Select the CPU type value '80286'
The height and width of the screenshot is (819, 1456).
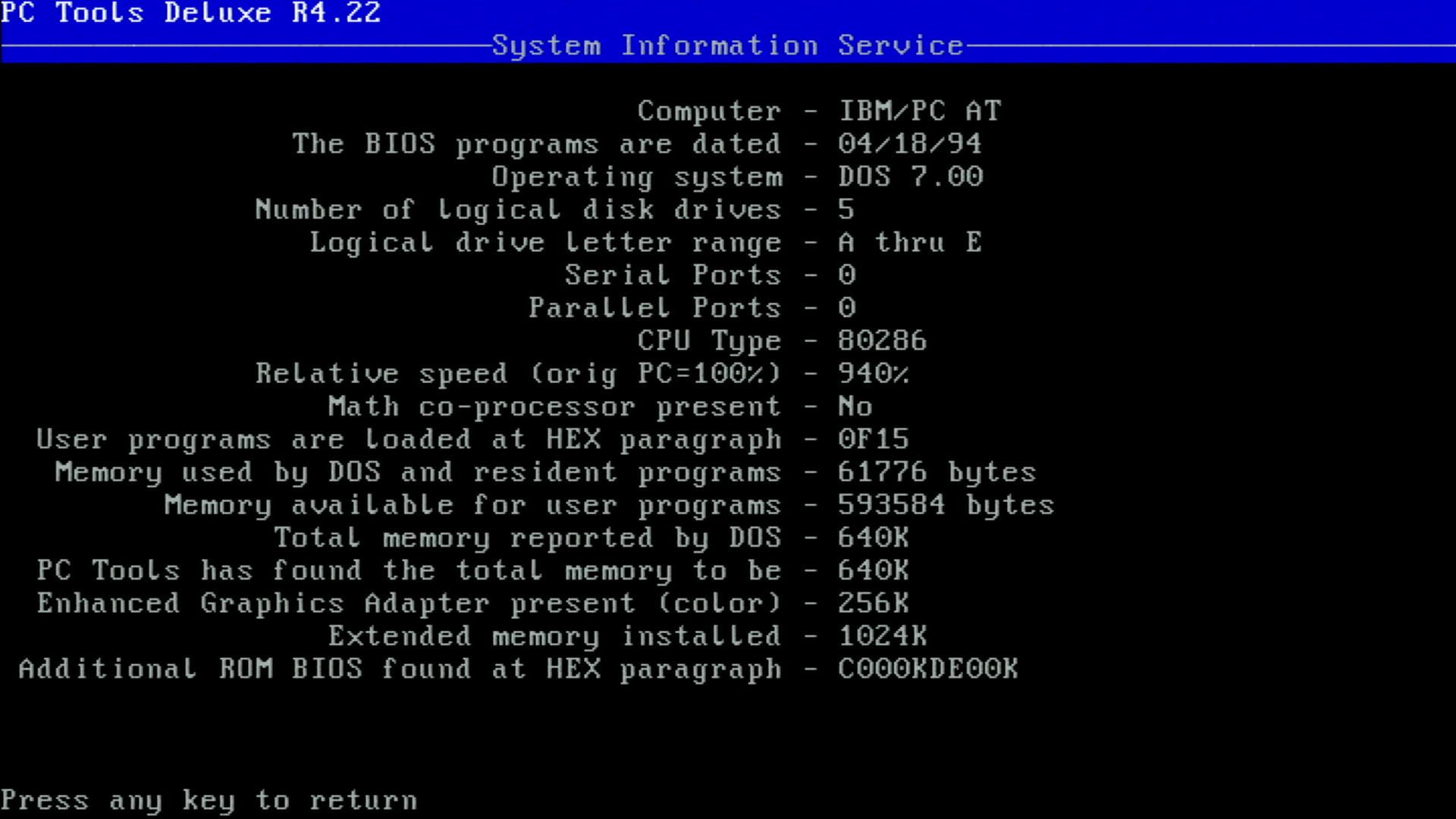pyautogui.click(x=883, y=340)
